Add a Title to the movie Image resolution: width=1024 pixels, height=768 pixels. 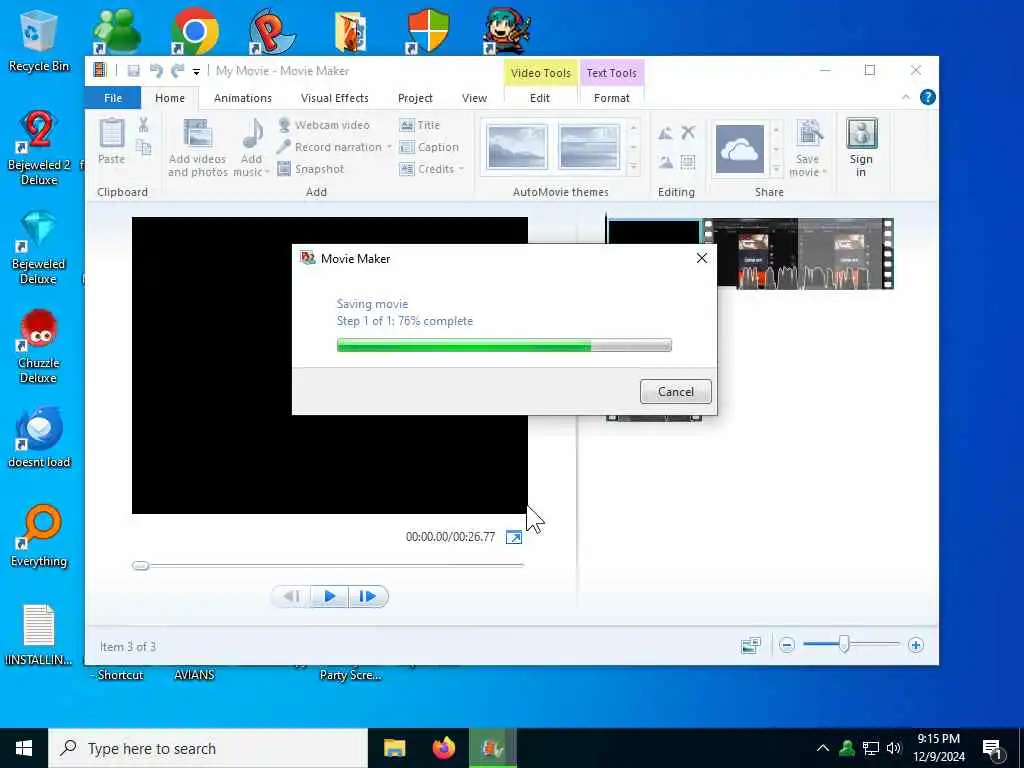(420, 125)
